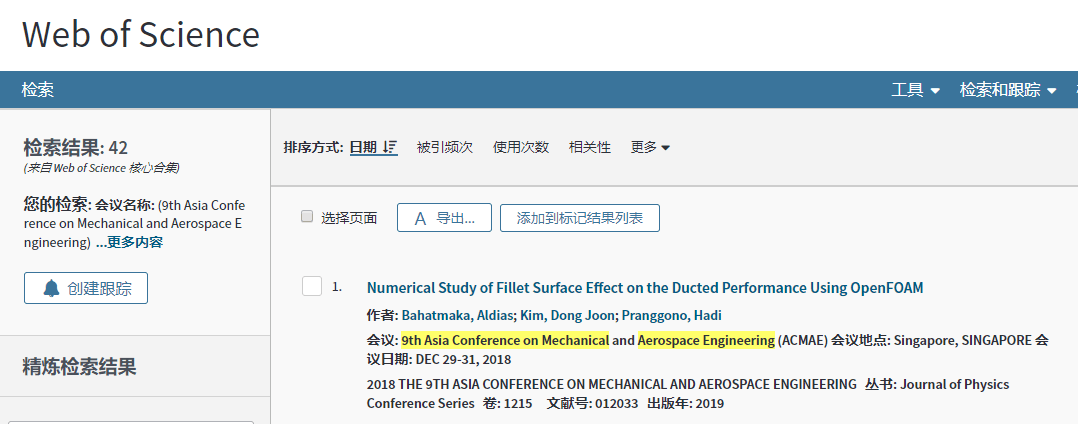The width and height of the screenshot is (1078, 424).
Task: Check the box for result 1
Action: (312, 286)
